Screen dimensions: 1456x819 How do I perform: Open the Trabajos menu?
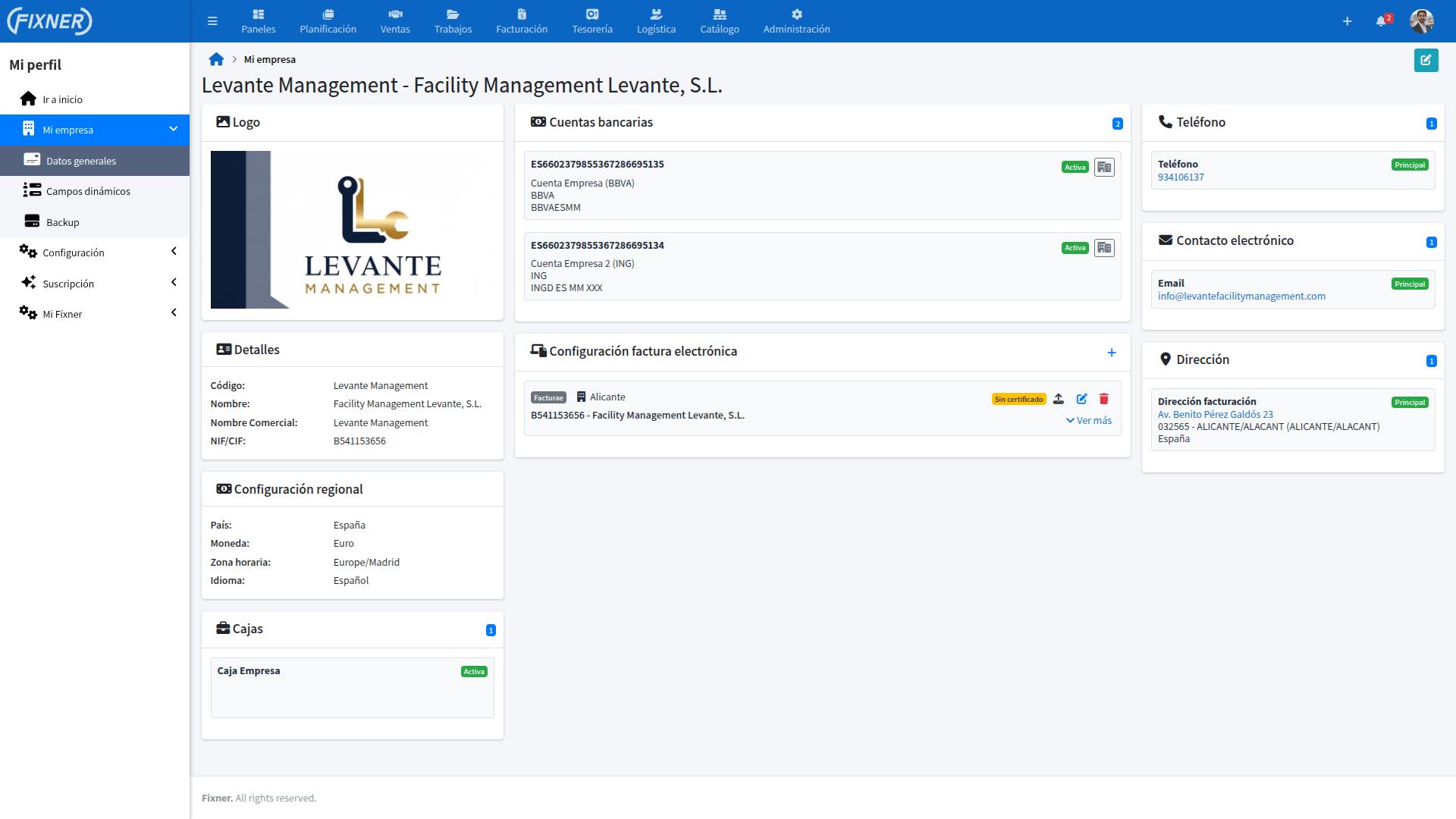pyautogui.click(x=453, y=21)
